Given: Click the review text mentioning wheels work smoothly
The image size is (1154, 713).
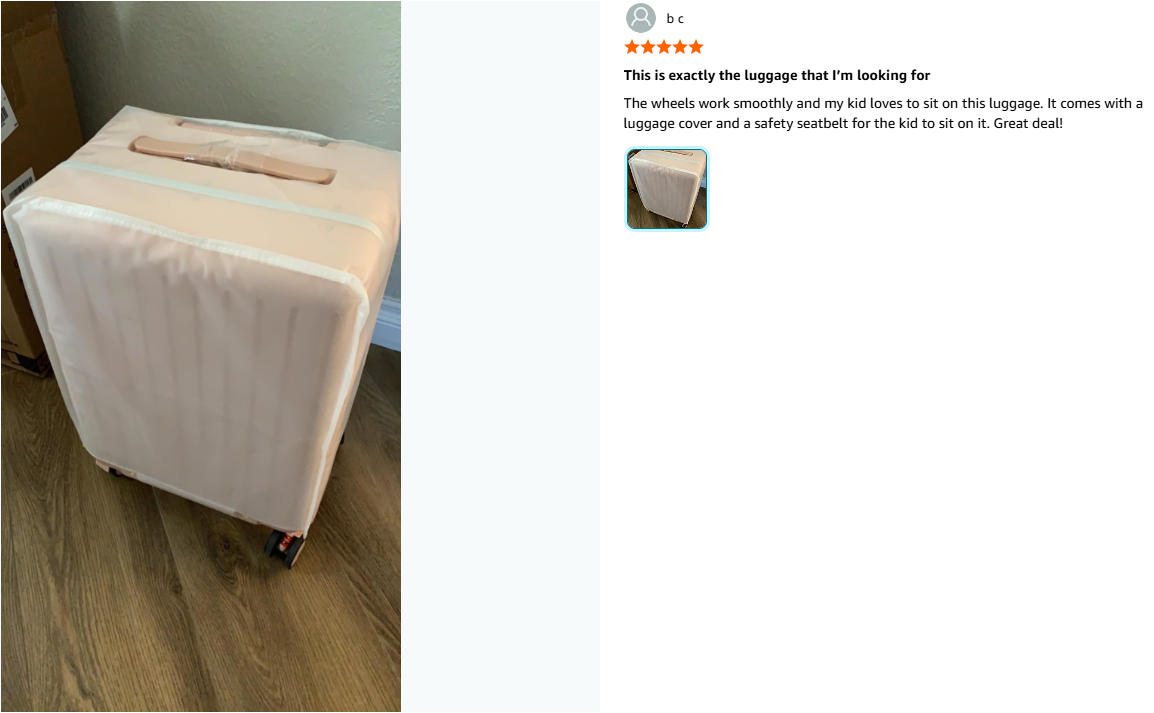Looking at the screenshot, I should click(883, 113).
